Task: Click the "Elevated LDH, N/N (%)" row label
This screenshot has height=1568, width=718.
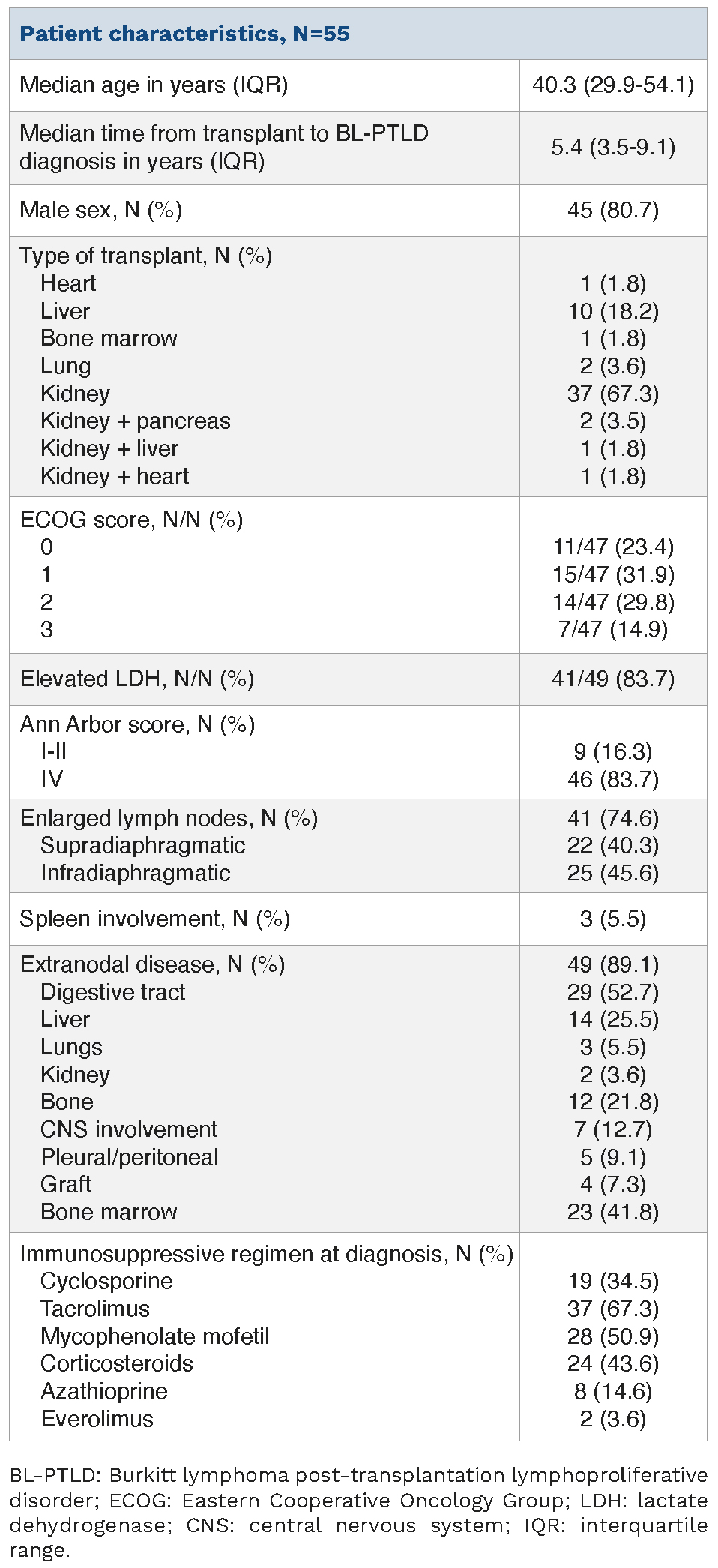Action: click(137, 679)
